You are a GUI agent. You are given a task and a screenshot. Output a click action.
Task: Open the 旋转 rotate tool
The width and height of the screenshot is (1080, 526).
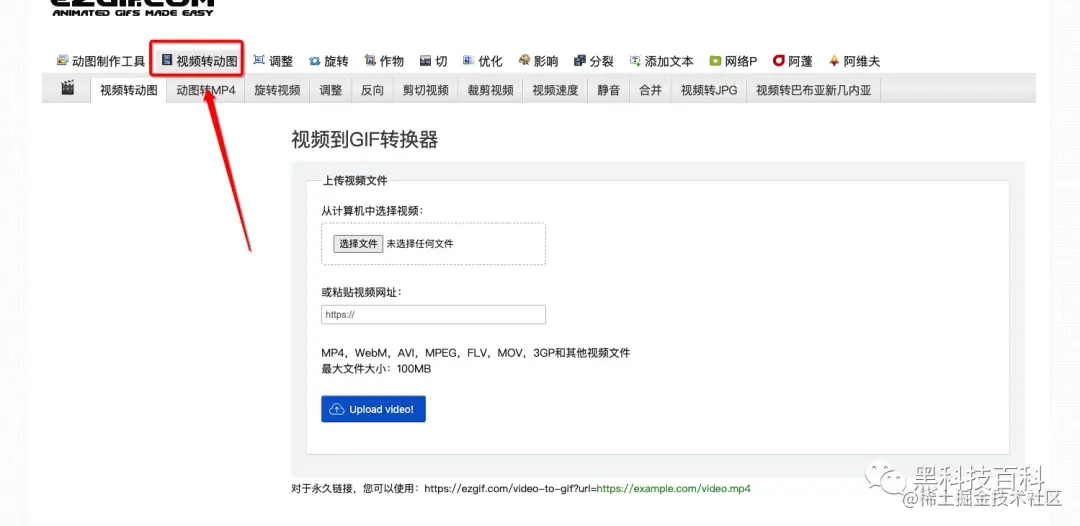[x=329, y=61]
